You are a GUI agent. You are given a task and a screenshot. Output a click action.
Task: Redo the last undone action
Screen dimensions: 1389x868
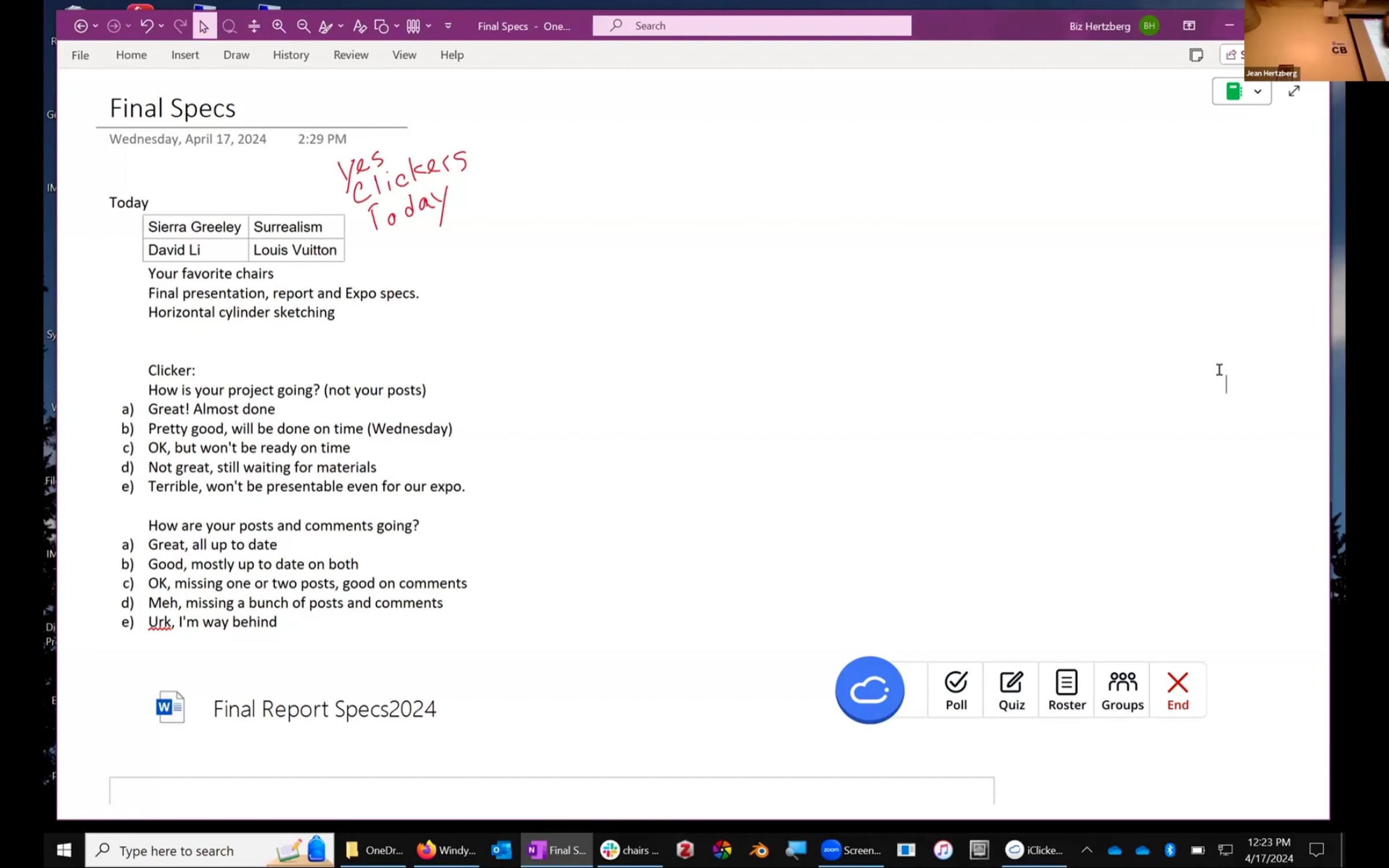click(181, 26)
